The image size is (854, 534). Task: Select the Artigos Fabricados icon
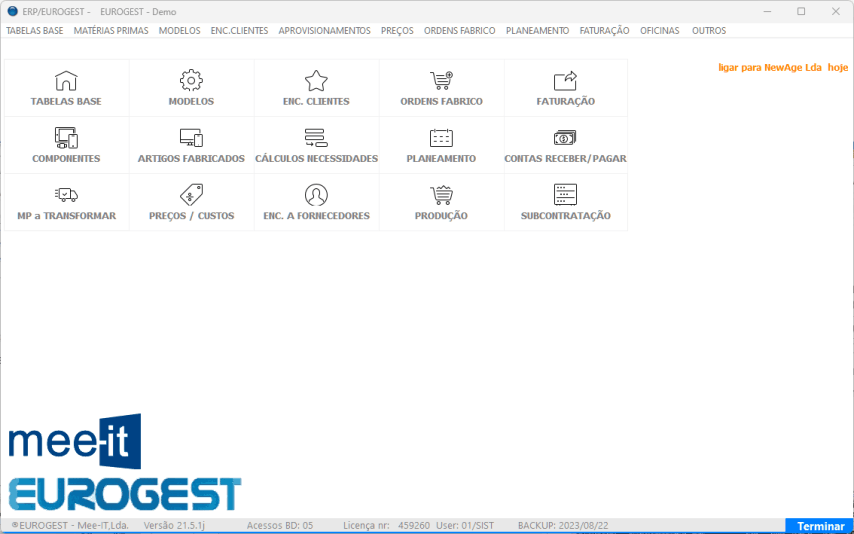point(191,138)
